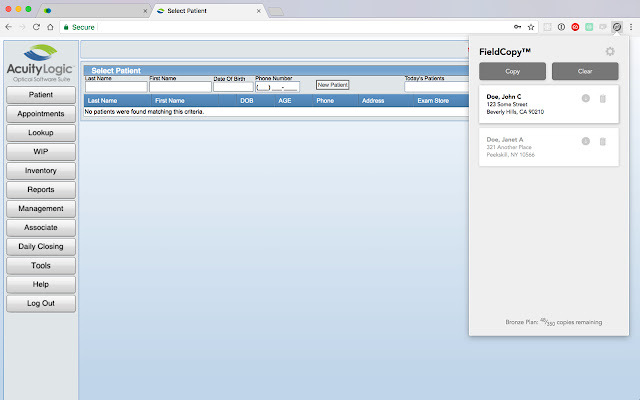The height and width of the screenshot is (400, 640).
Task: Open saved passwords key icon
Action: (x=517, y=27)
